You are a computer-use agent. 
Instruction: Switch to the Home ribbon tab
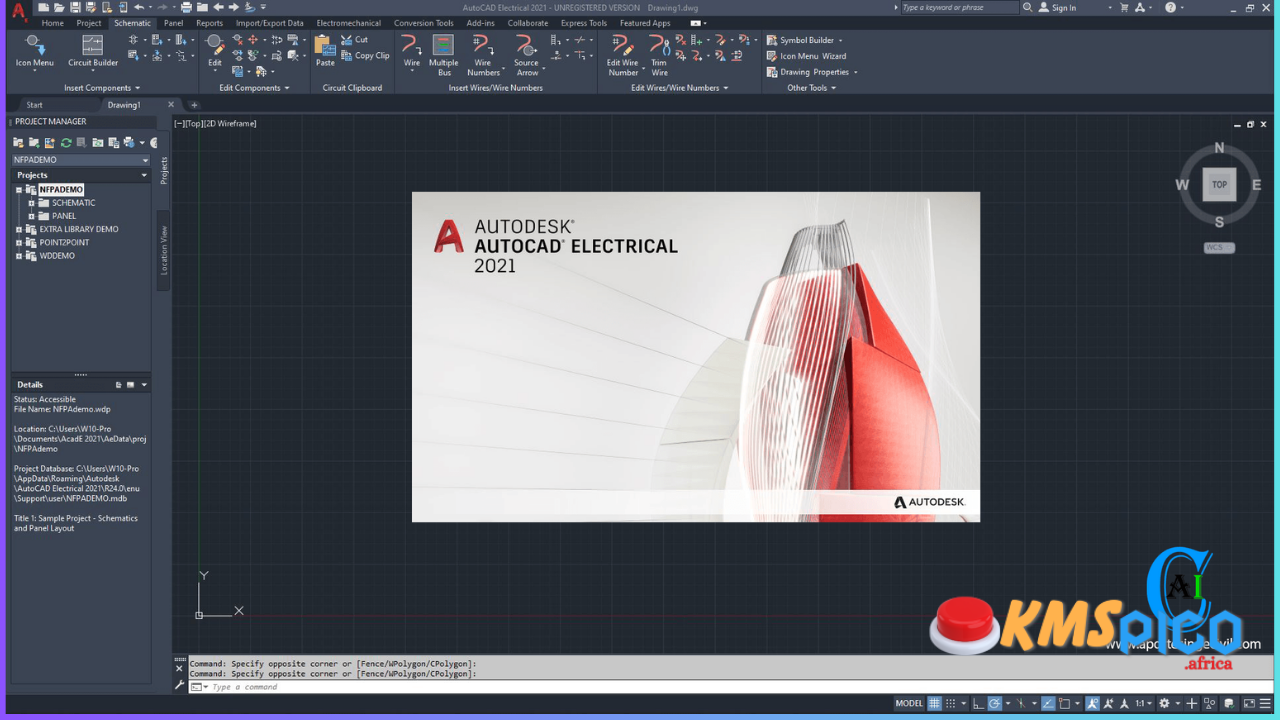click(53, 23)
